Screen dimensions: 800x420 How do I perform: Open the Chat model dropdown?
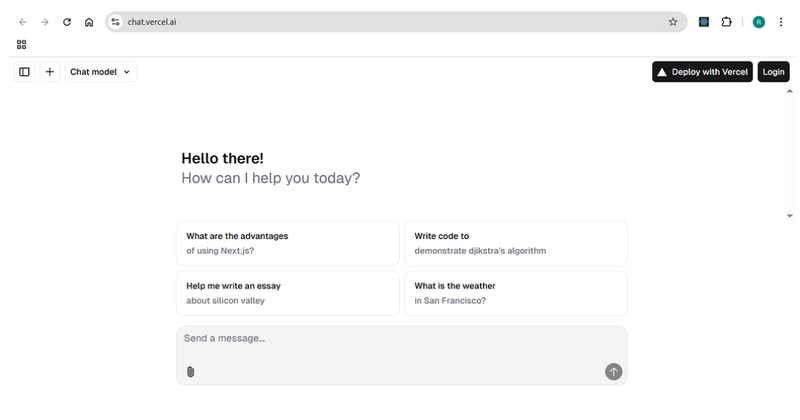[x=101, y=72]
